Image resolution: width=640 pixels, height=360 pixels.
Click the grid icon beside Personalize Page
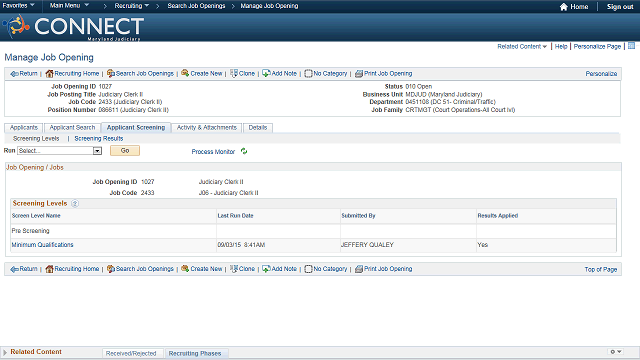coord(631,46)
